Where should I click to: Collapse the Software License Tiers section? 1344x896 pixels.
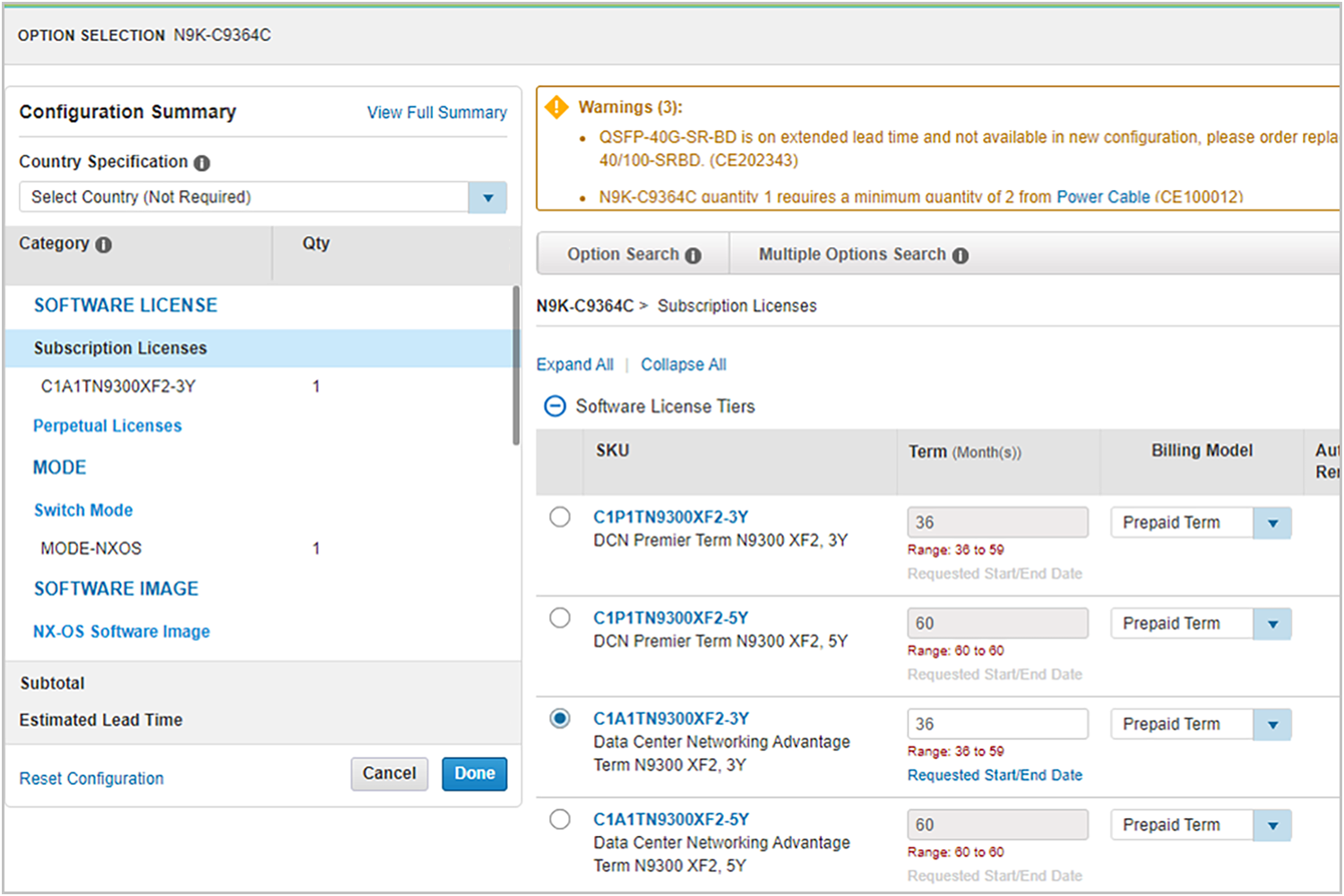point(556,407)
